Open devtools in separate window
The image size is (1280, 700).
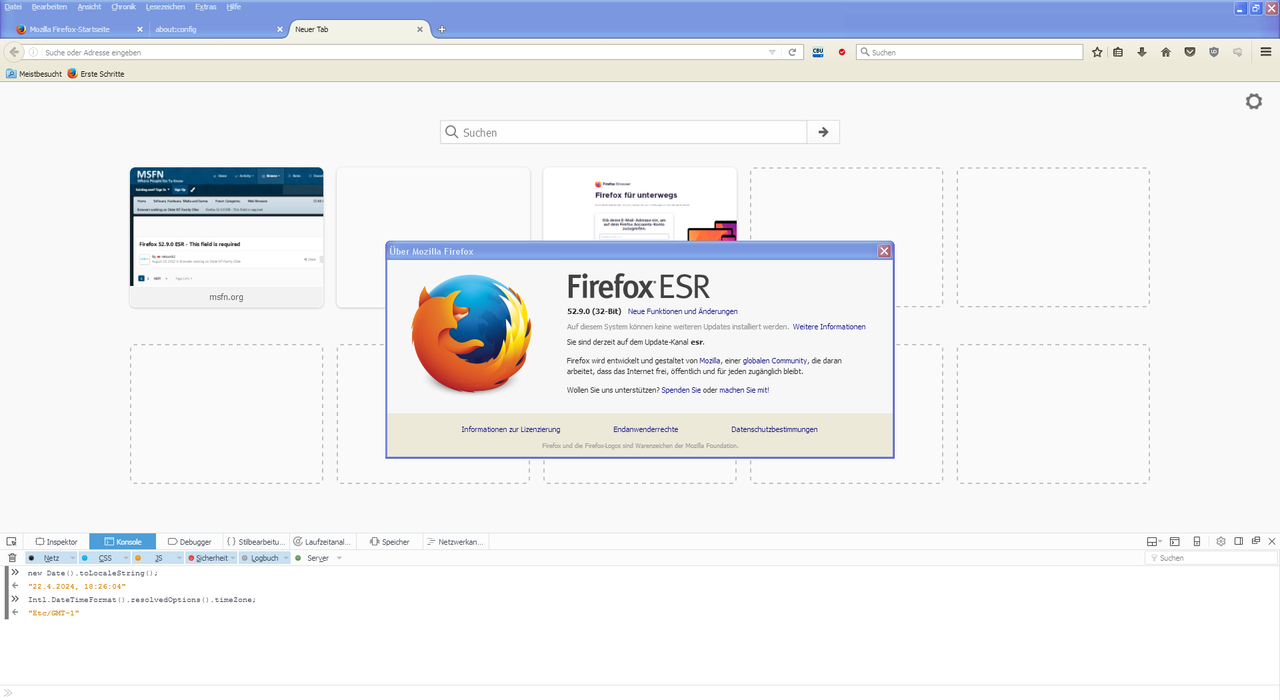point(1256,541)
